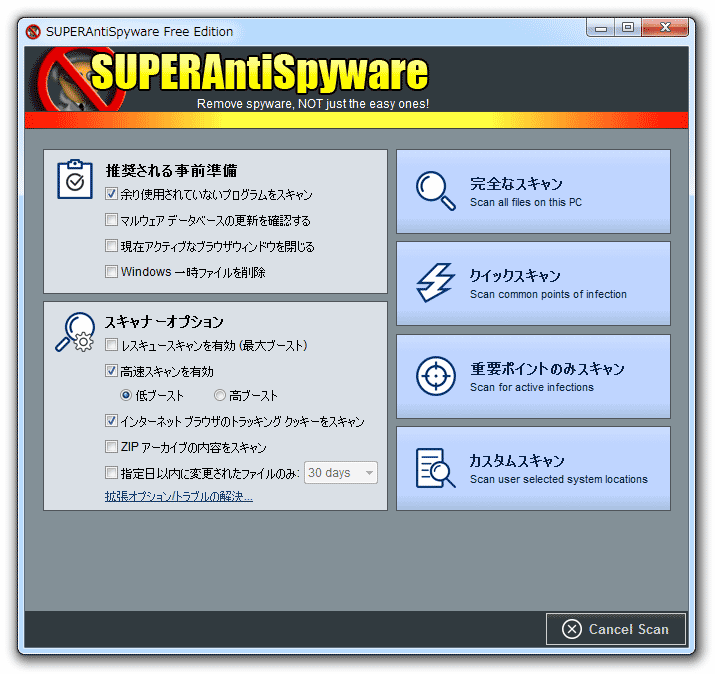Viewport: 715px width, 674px height.
Task: Minimize the SUPERAntiSpyware window
Action: click(601, 27)
